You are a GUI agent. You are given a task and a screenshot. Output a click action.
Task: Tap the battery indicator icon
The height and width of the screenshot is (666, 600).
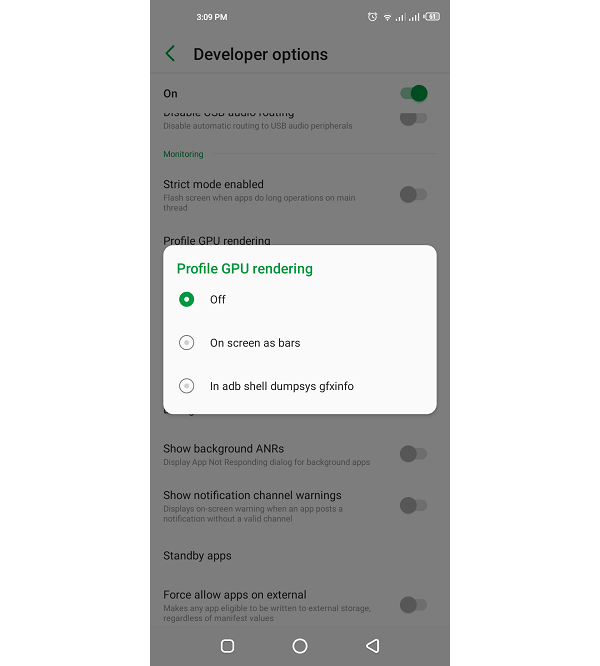click(432, 17)
